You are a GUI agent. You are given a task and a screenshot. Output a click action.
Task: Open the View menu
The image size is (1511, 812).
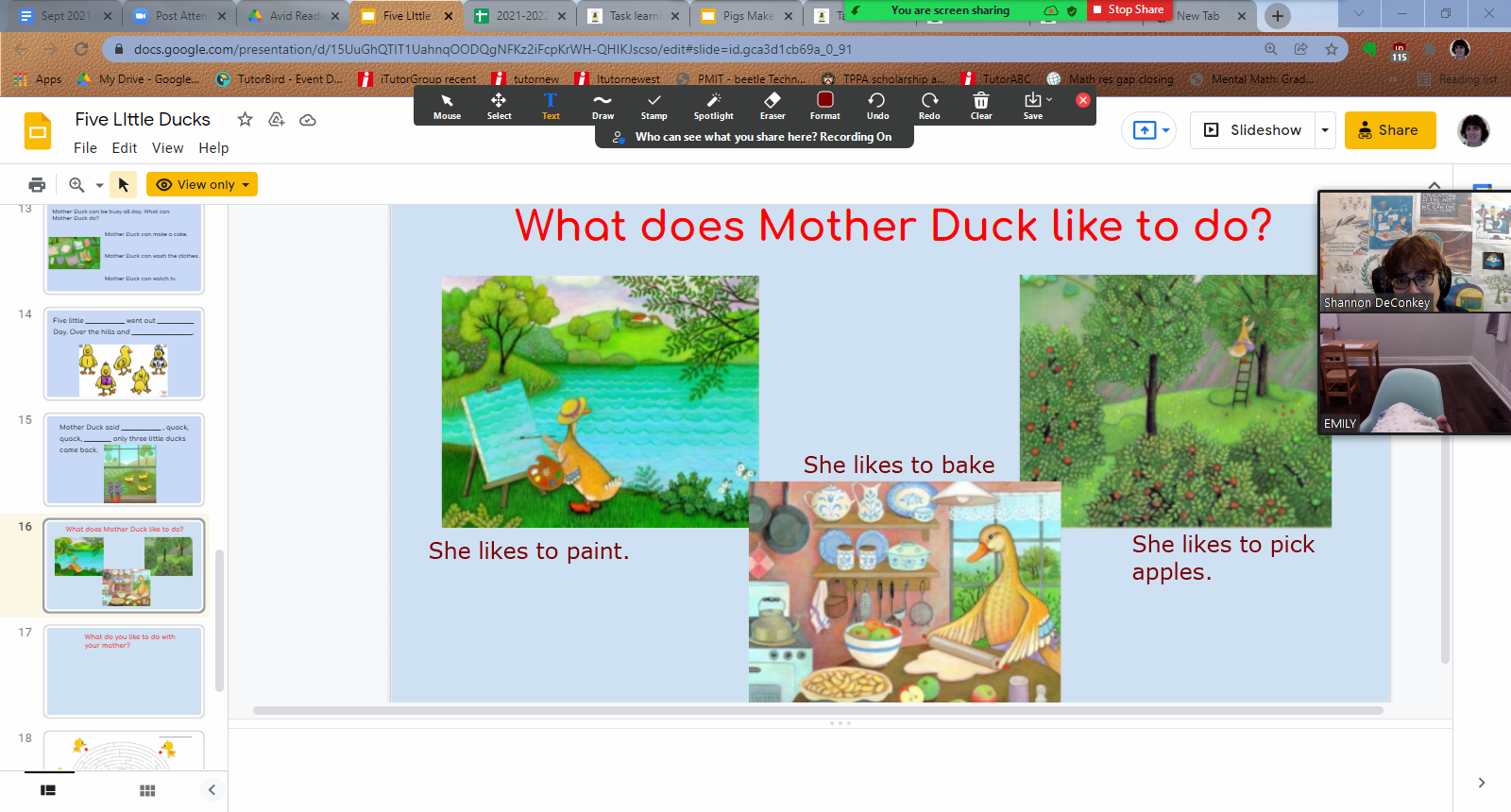coord(167,148)
